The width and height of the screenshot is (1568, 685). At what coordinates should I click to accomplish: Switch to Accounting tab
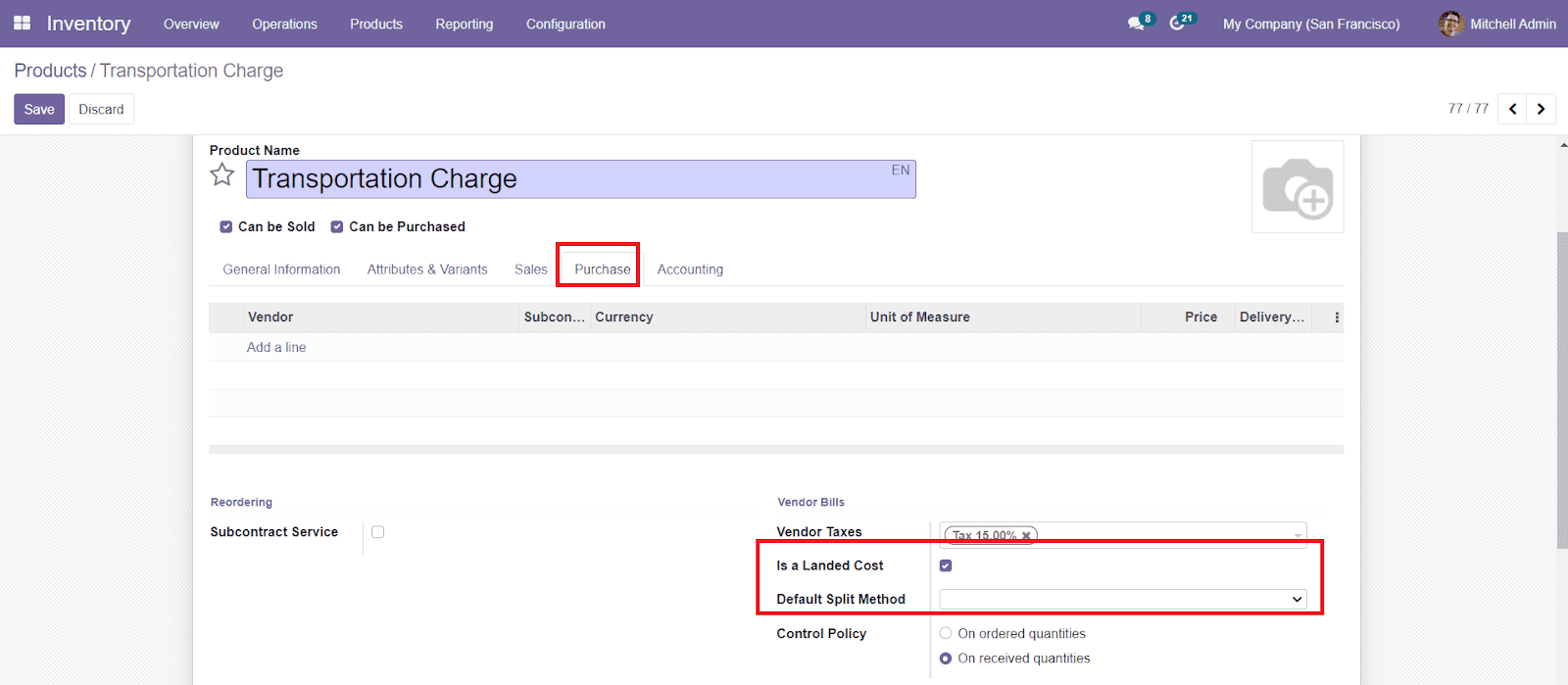(x=690, y=269)
